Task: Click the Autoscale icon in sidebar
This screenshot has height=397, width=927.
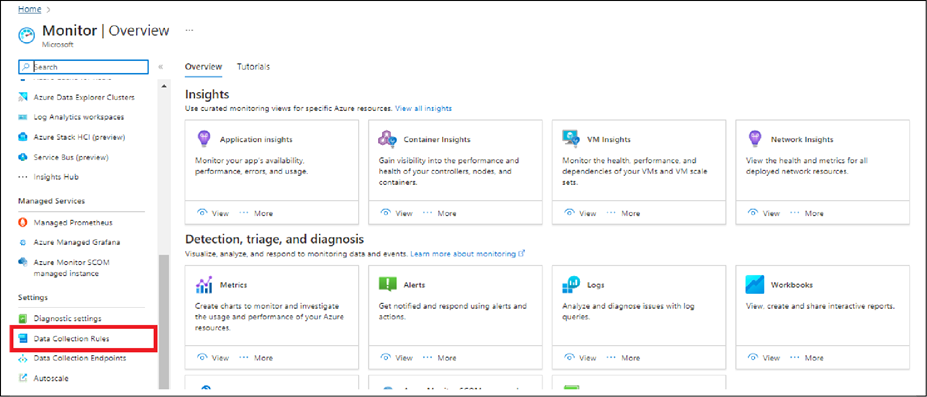Action: click(x=23, y=378)
